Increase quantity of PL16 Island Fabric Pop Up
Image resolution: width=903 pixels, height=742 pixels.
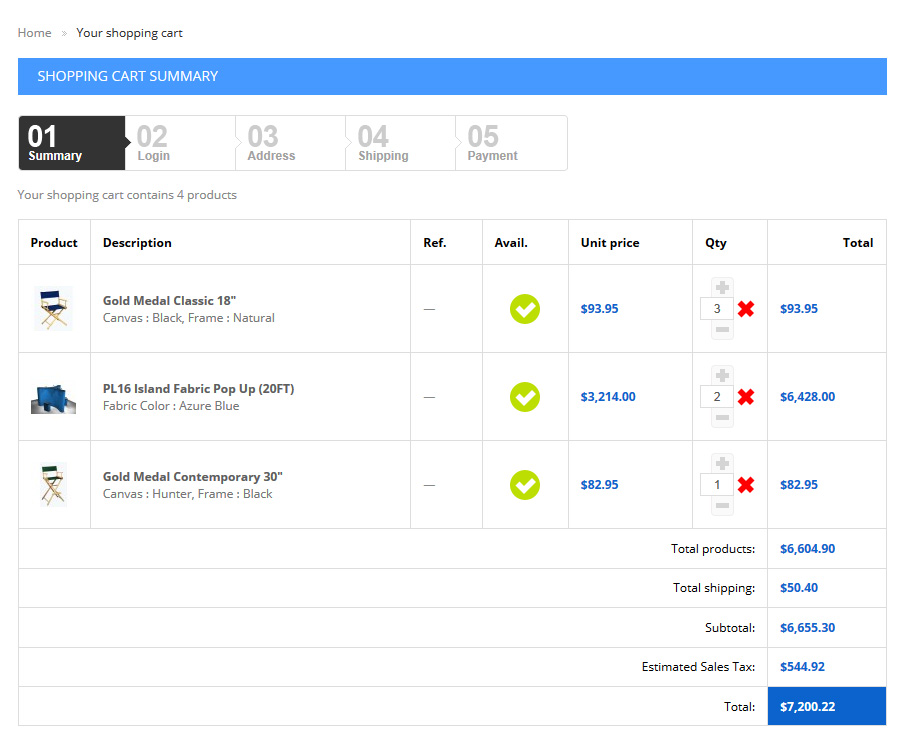coord(722,376)
